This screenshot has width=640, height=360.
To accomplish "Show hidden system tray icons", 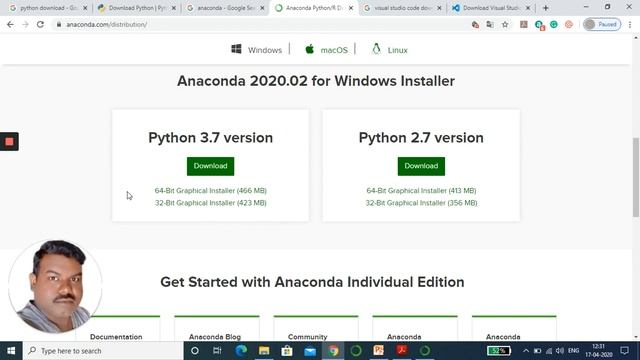I will (x=526, y=351).
